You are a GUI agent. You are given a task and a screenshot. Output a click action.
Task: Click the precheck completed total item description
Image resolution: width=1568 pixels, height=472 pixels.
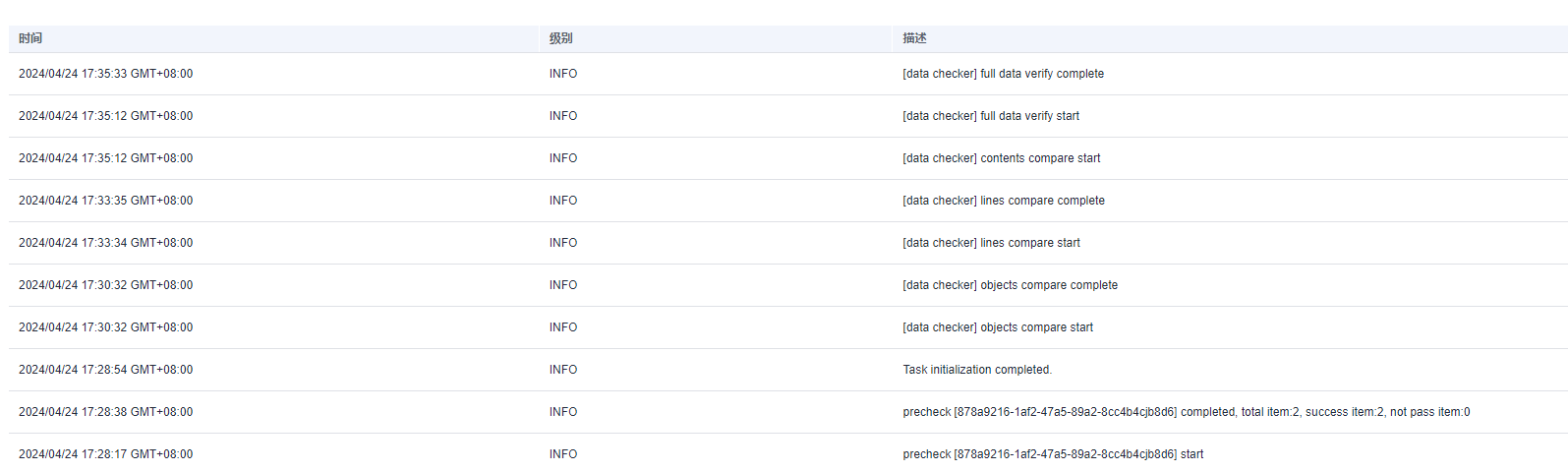[x=1187, y=412]
